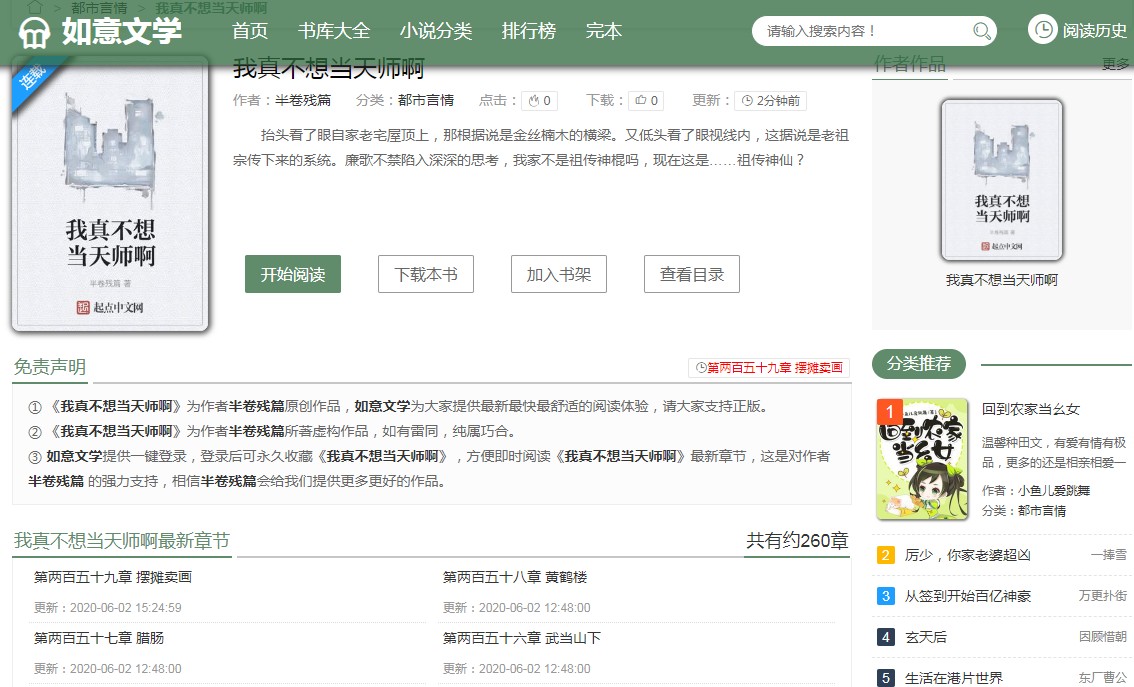Open reading history clock icon
1134x687 pixels.
pyautogui.click(x=1042, y=30)
